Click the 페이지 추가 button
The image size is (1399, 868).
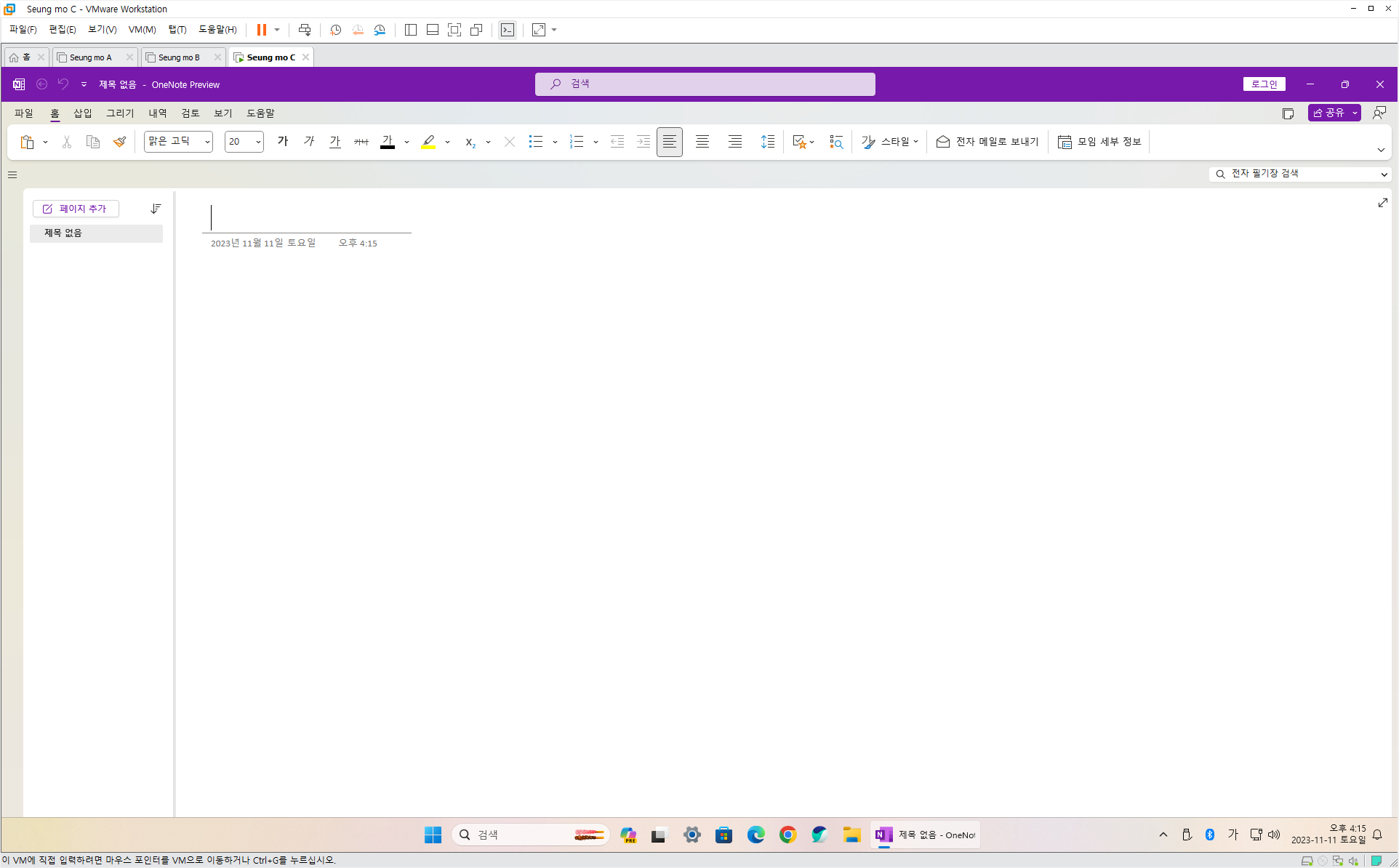76,209
